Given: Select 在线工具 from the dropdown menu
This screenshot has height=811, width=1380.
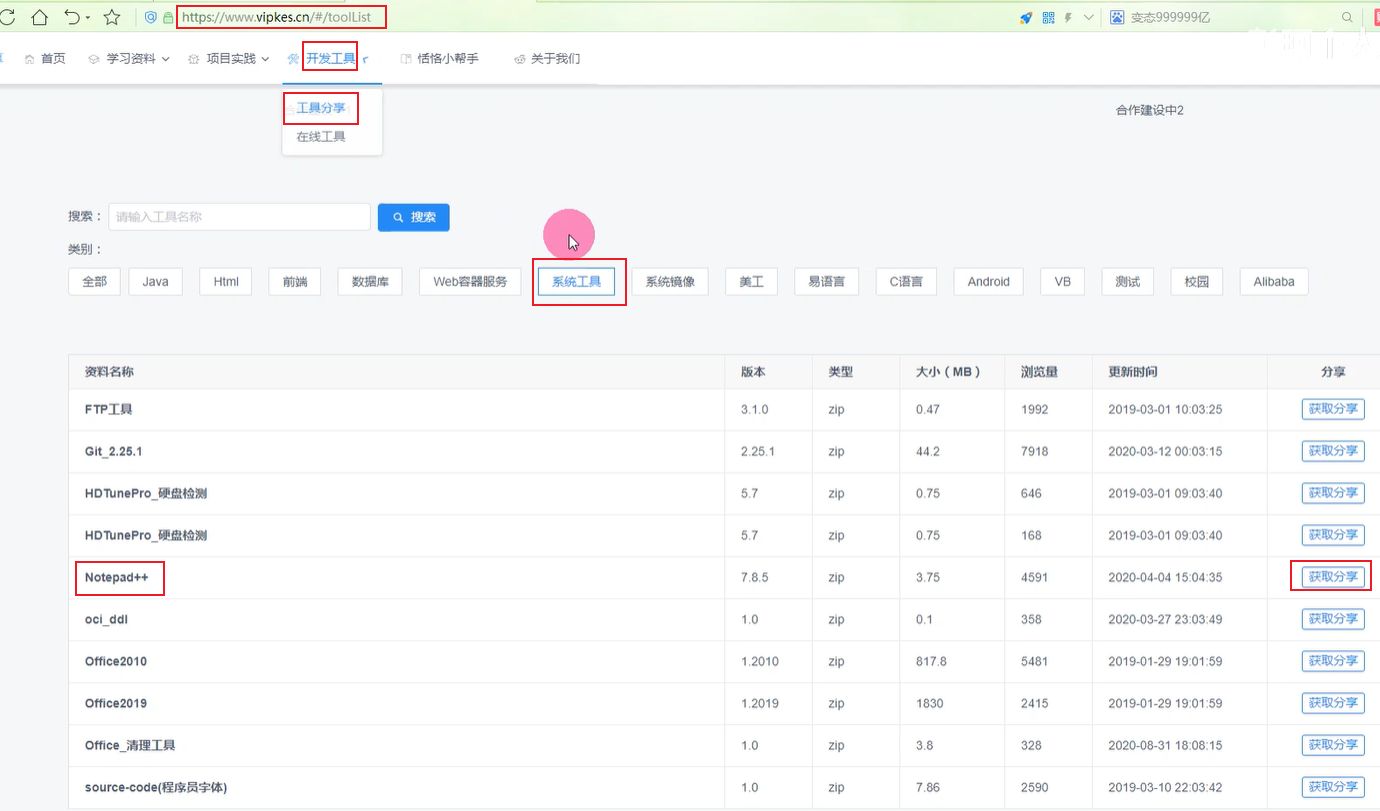Looking at the screenshot, I should click(x=321, y=137).
